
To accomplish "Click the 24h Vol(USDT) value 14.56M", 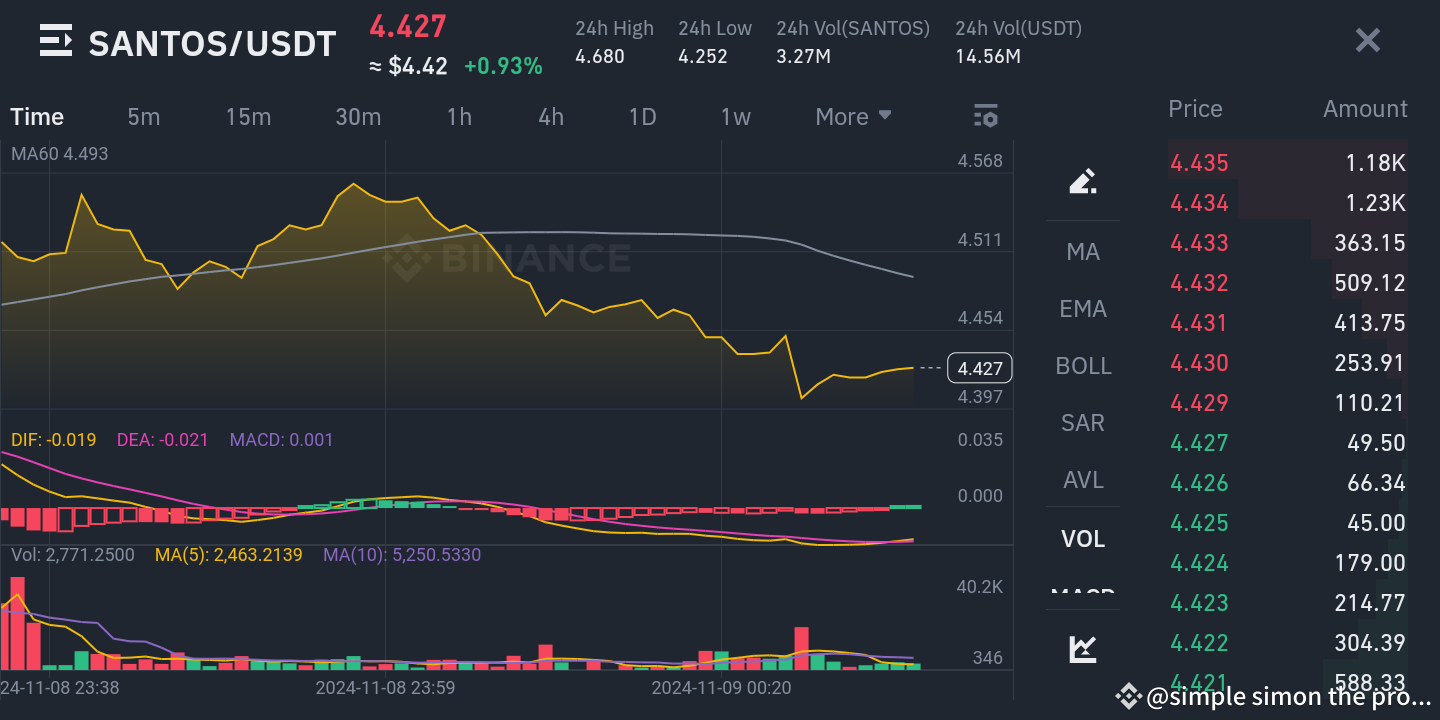I will click(988, 56).
